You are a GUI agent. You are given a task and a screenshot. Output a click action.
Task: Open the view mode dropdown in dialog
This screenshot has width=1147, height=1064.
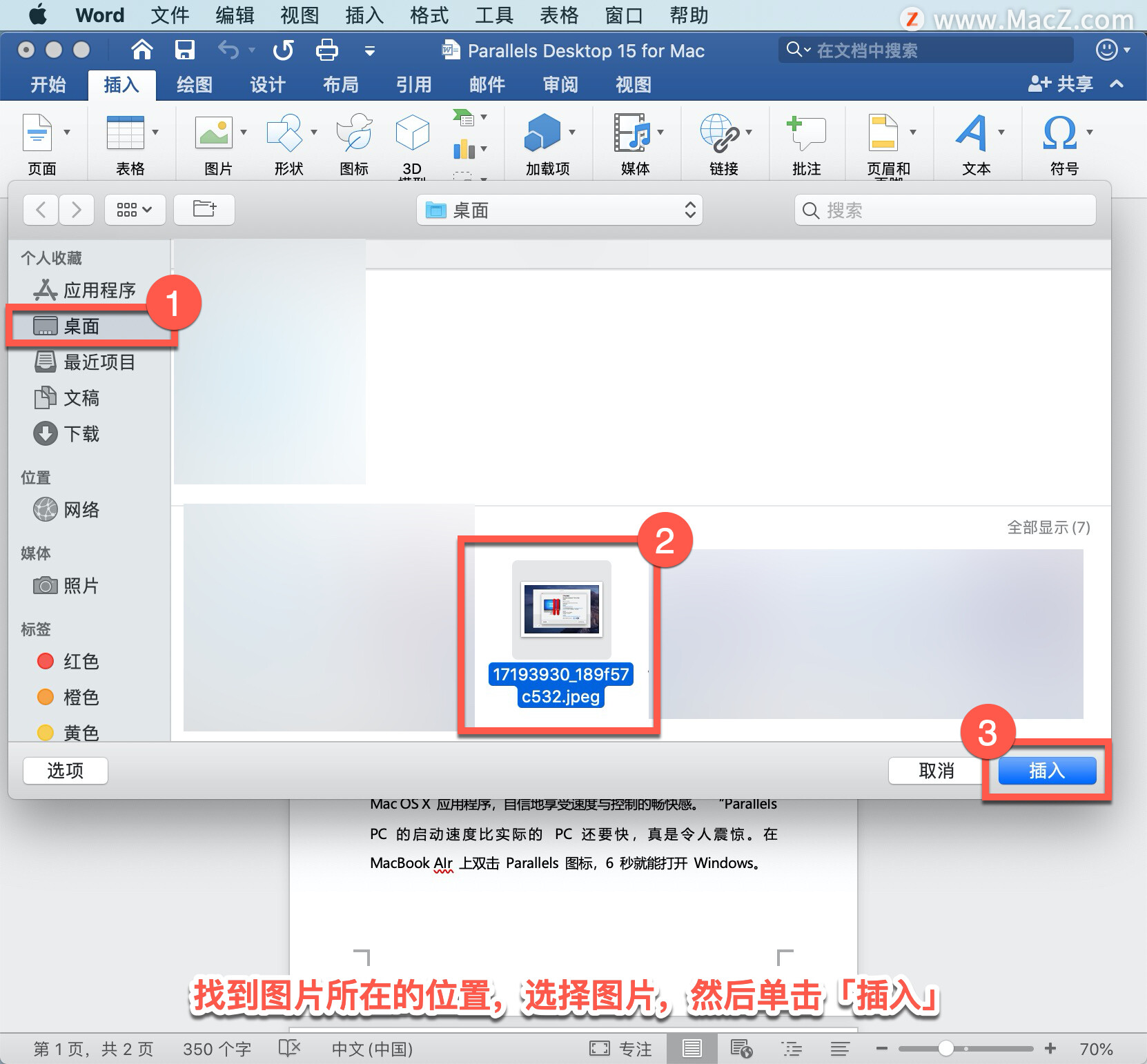135,209
